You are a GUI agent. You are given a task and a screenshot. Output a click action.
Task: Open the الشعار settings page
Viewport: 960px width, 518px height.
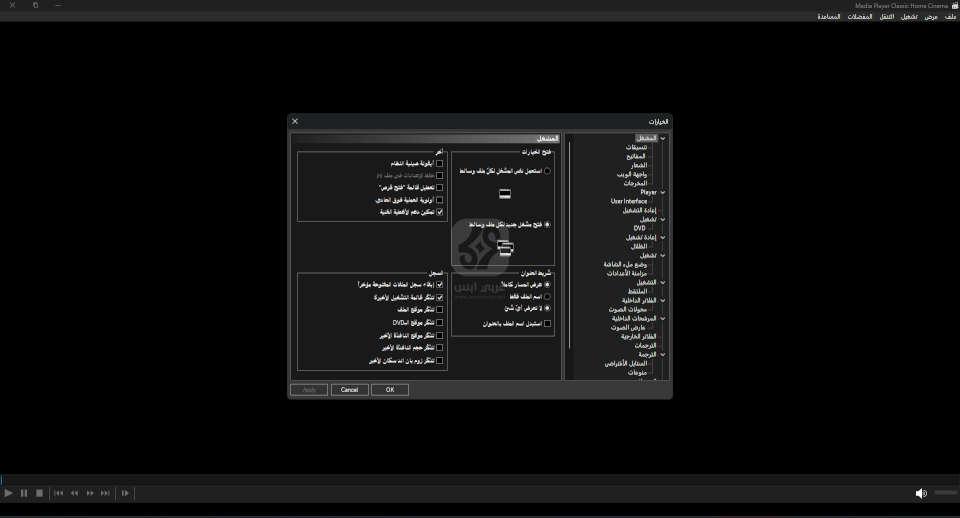click(639, 165)
